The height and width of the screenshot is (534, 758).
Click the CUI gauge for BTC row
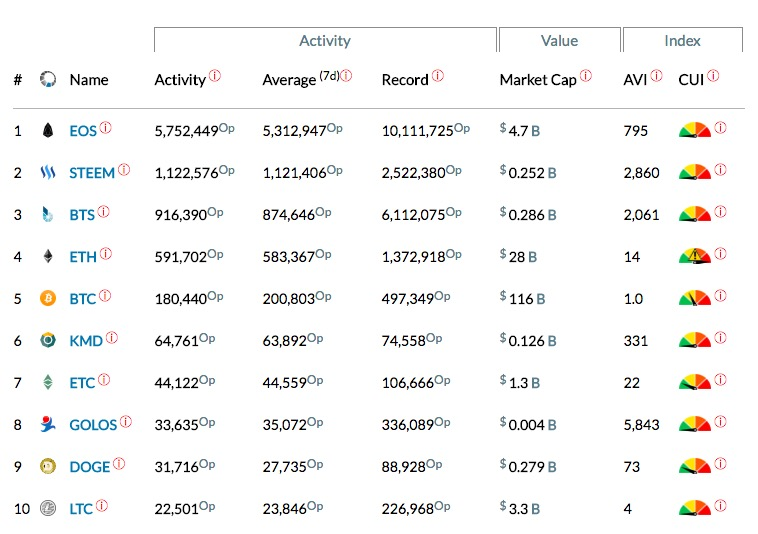695,298
